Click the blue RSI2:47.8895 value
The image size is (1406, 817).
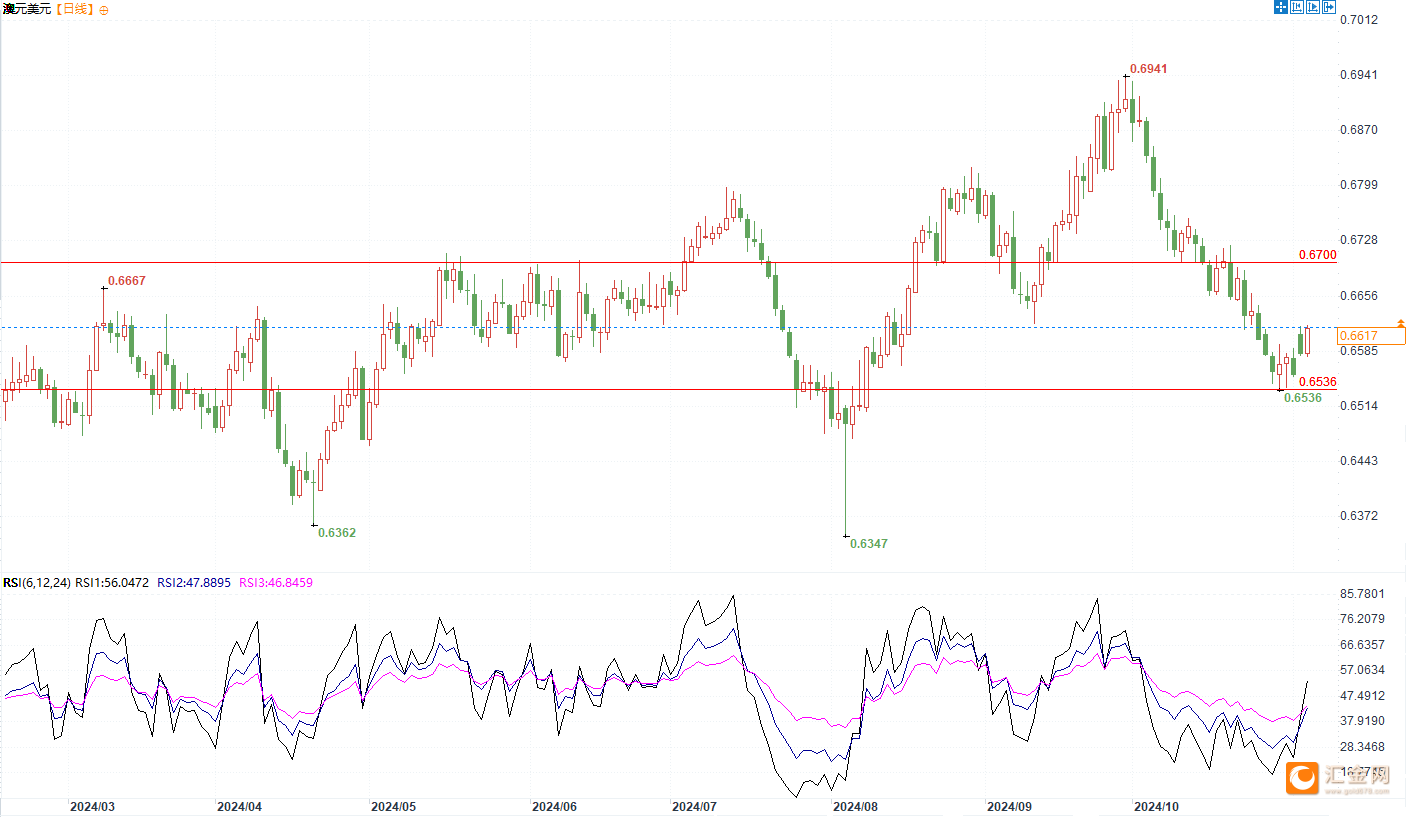tap(194, 583)
